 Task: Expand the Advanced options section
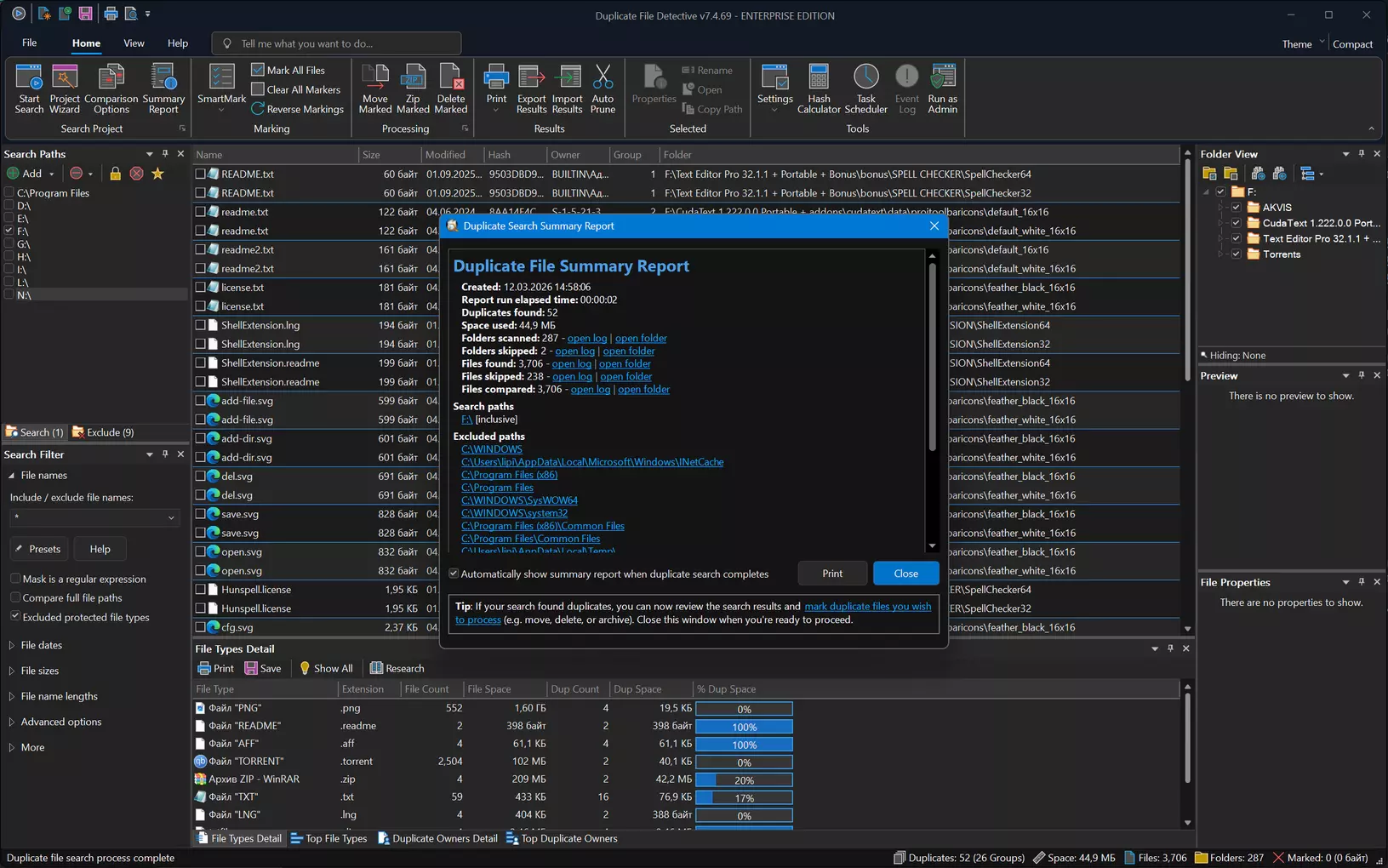60,722
